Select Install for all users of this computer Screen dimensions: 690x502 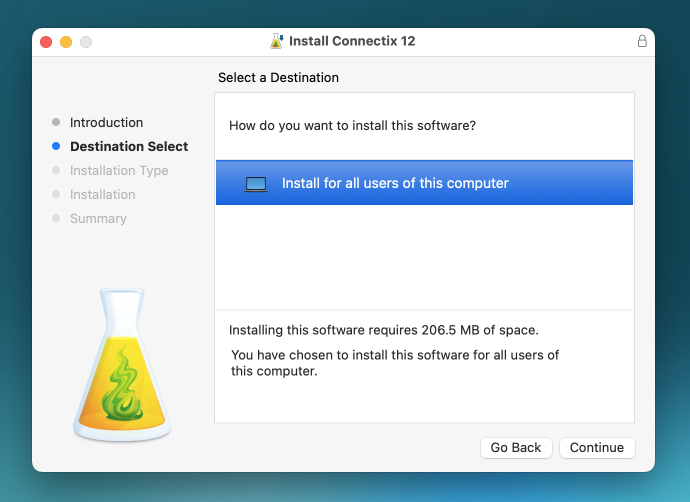(x=395, y=184)
